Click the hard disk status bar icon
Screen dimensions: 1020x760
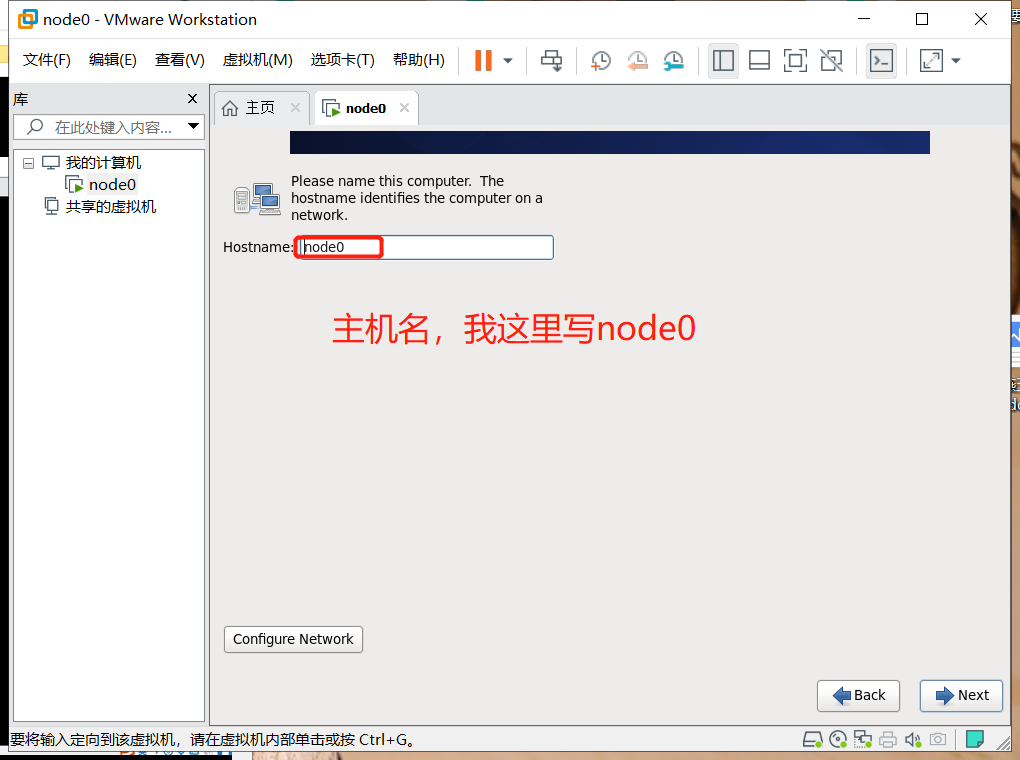[x=812, y=739]
